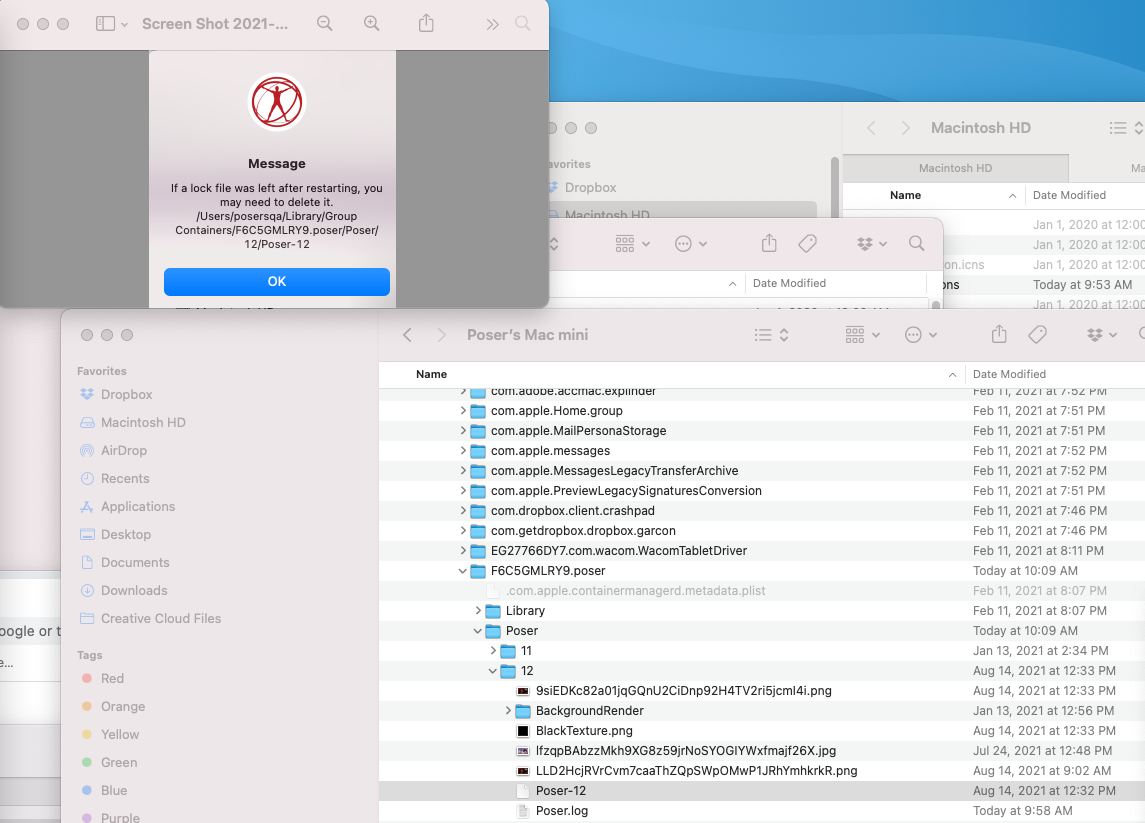Add tags via Poser's Mac mini toolbar
Viewport: 1145px width, 823px height.
(1037, 334)
